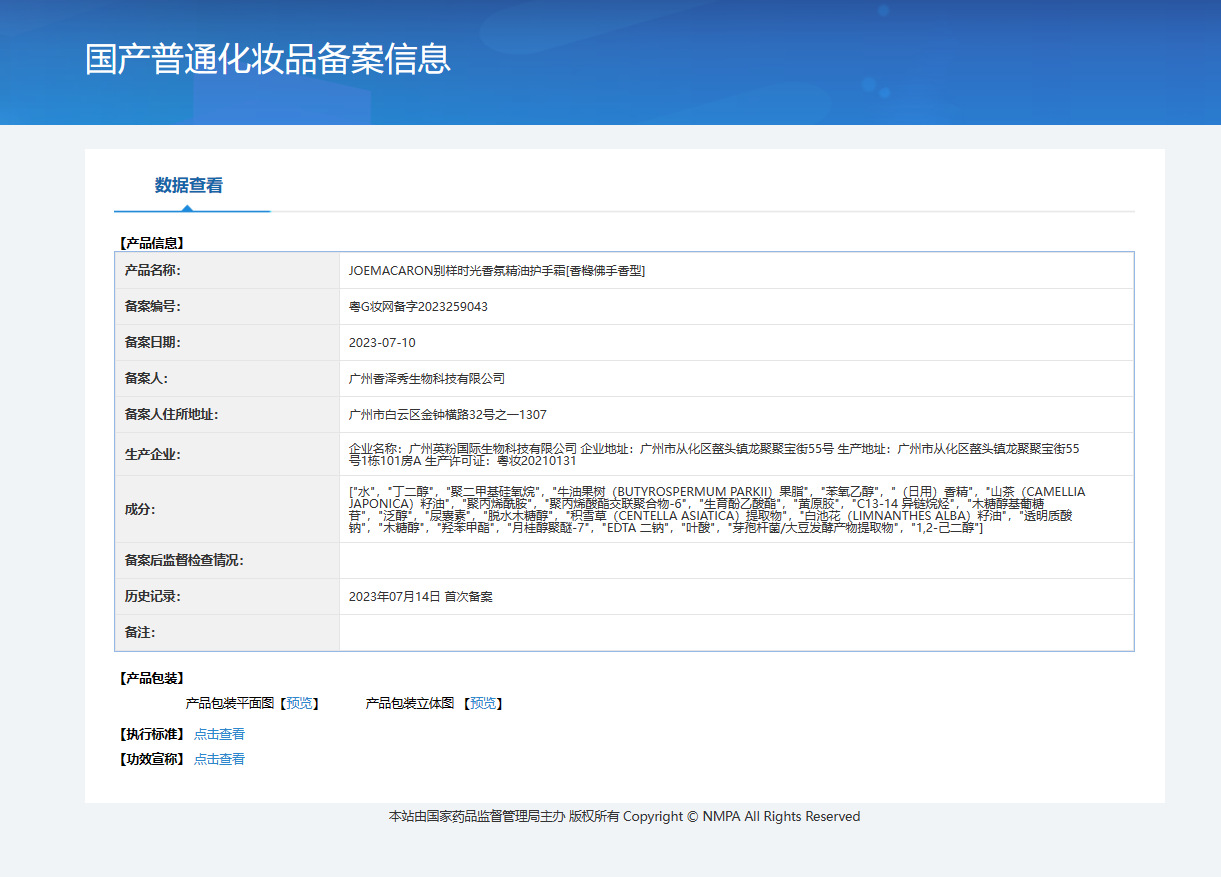Image resolution: width=1221 pixels, height=877 pixels.
Task: Click the address 广州市白云区金钟横路32号之一1307
Action: click(x=447, y=415)
